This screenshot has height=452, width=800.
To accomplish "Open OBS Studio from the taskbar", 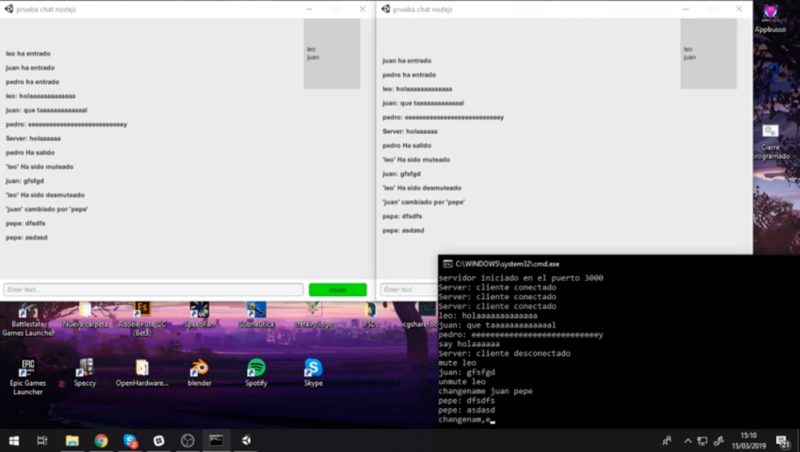I will coord(187,440).
